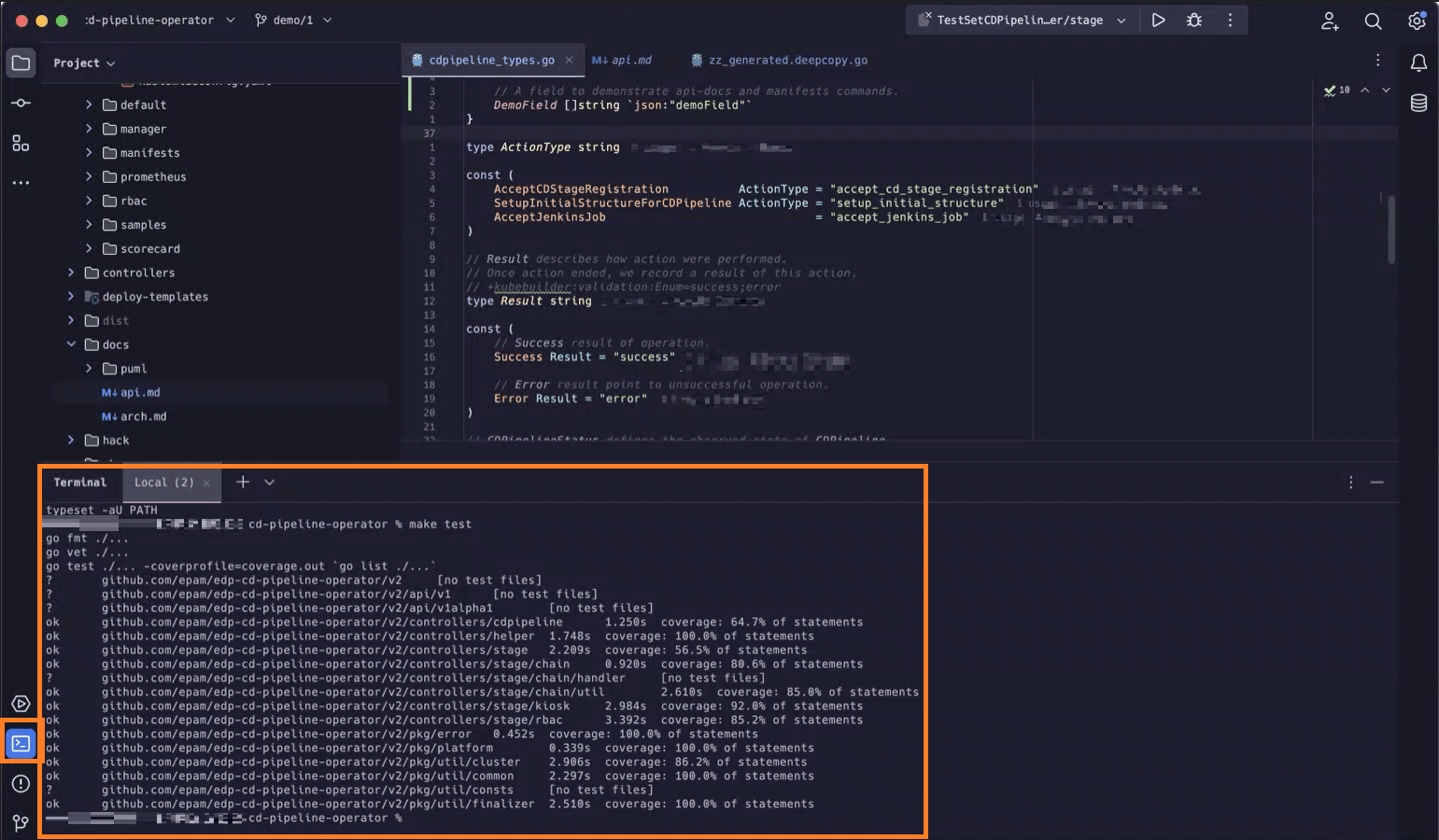Viewport: 1439px width, 840px height.
Task: Open the Database tool window icon
Action: point(1418,104)
